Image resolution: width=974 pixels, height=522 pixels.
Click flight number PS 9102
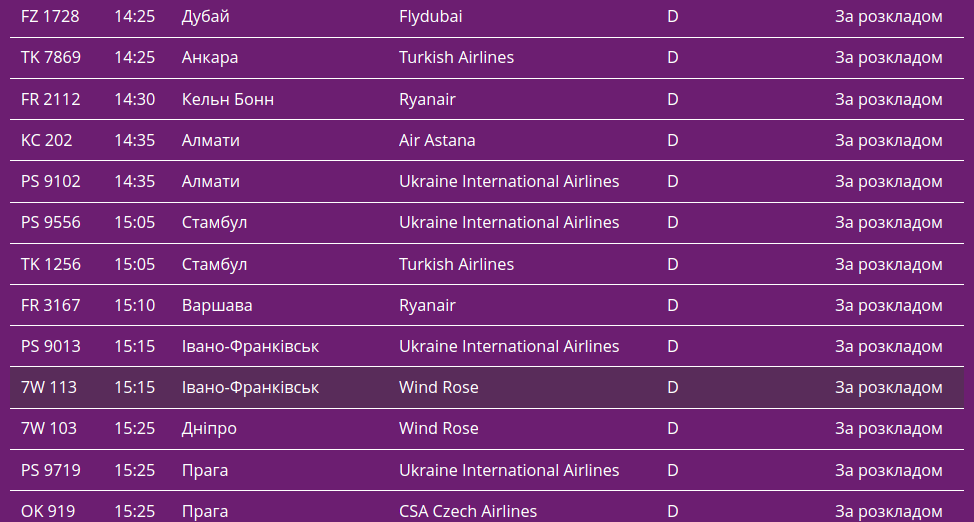51,181
